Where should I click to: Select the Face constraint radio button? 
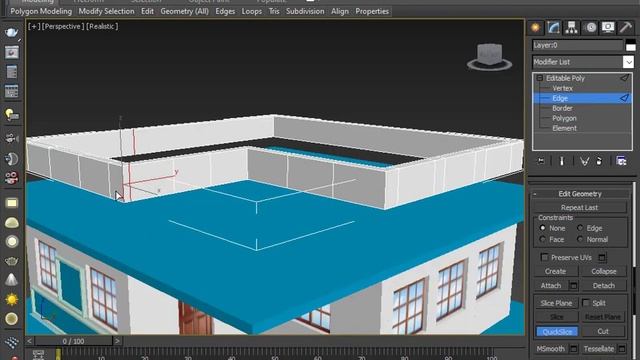(542, 239)
